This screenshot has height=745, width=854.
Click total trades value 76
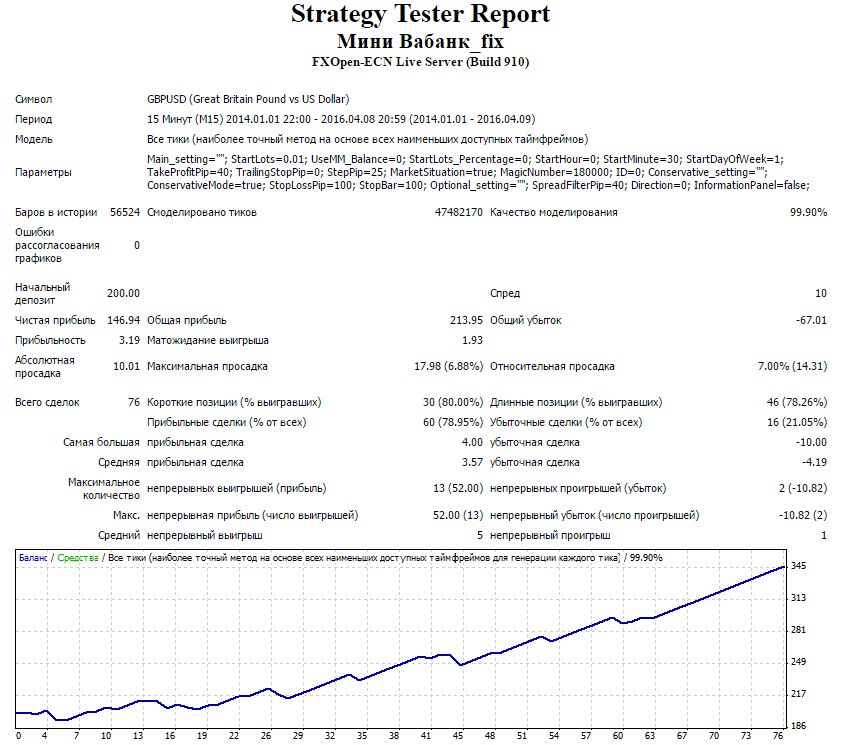[x=134, y=402]
